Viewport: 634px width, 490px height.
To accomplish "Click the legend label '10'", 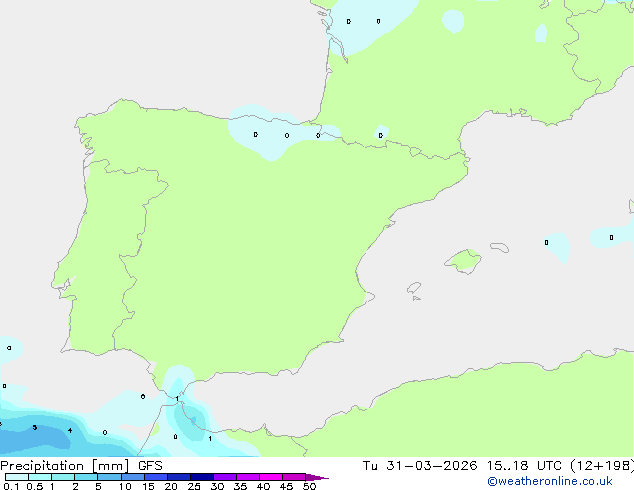I will click(x=125, y=486).
